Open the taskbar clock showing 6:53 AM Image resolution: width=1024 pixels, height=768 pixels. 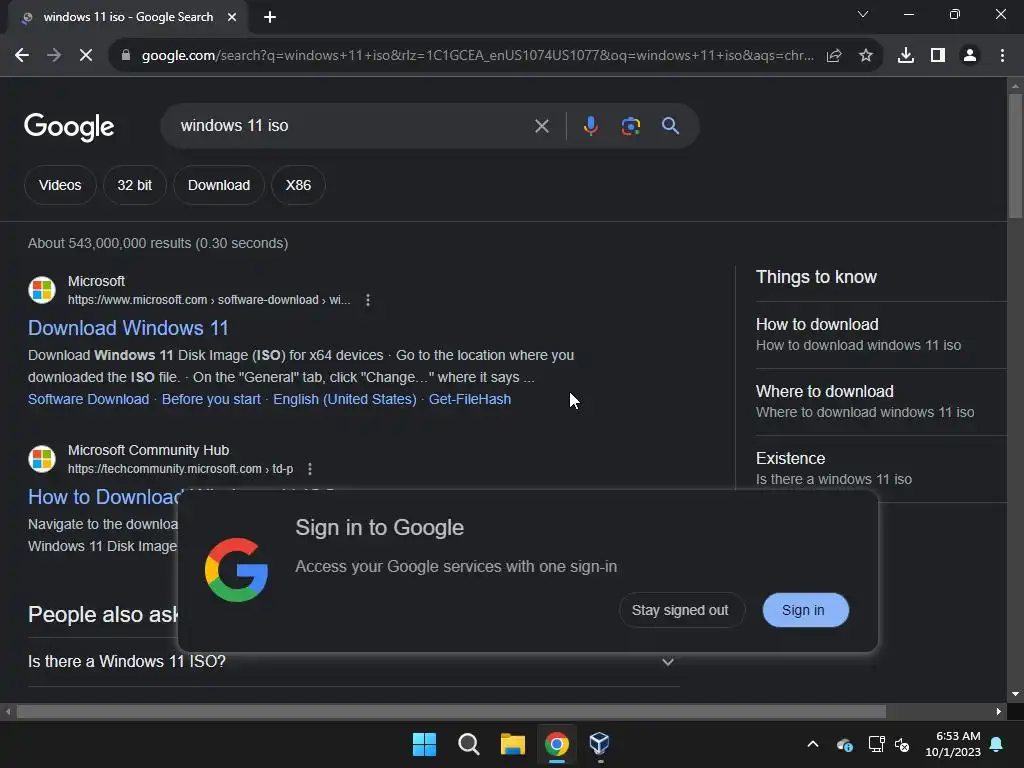tap(953, 744)
